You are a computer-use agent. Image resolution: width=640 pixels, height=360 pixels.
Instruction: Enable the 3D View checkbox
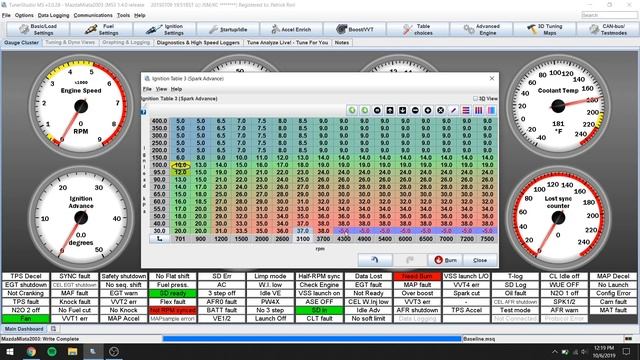coord(475,98)
